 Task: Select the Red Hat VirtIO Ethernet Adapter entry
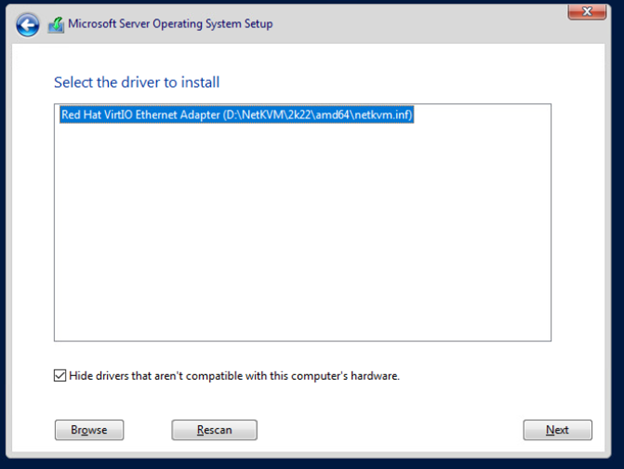pyautogui.click(x=237, y=115)
